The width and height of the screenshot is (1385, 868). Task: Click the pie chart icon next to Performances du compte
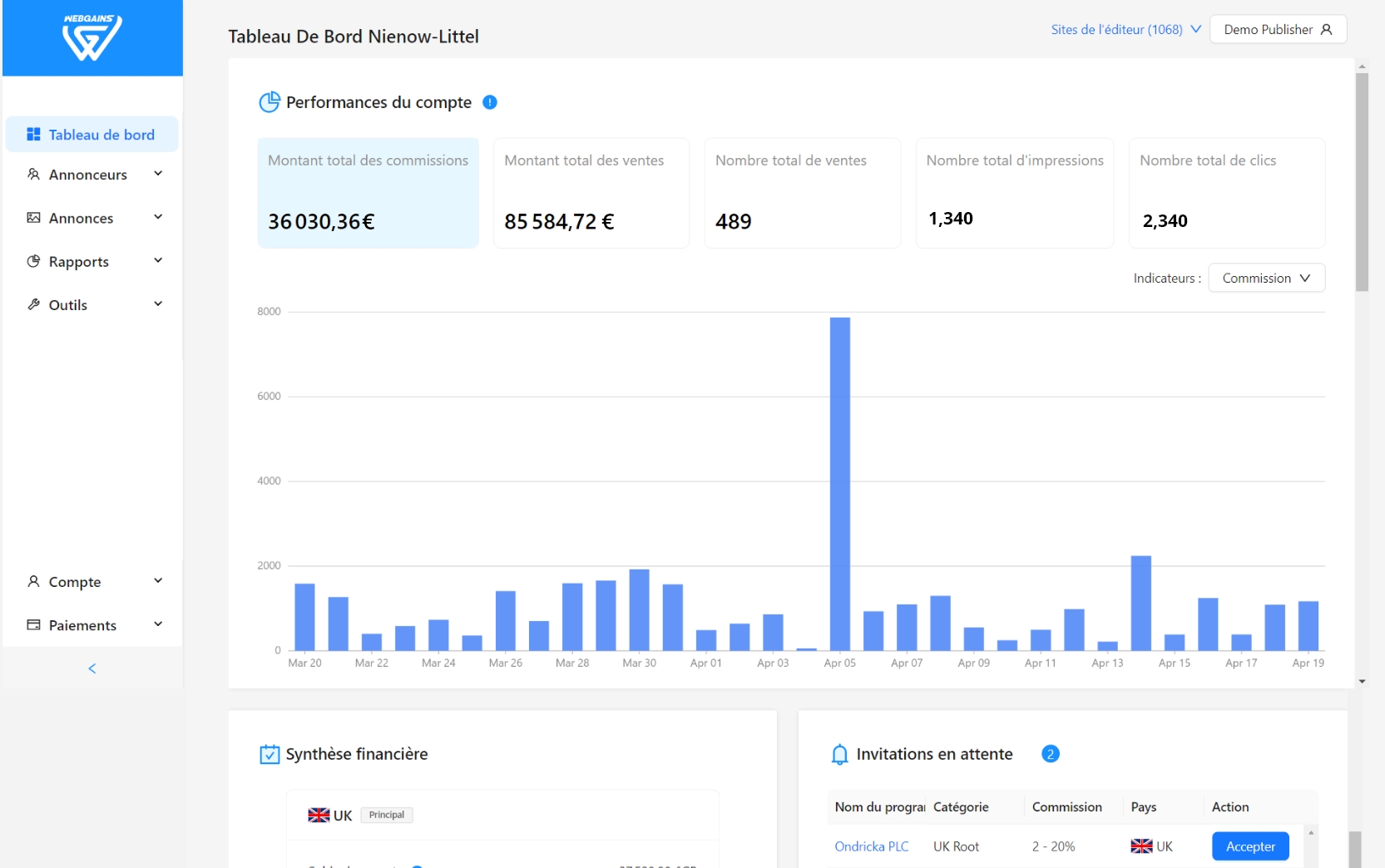270,102
